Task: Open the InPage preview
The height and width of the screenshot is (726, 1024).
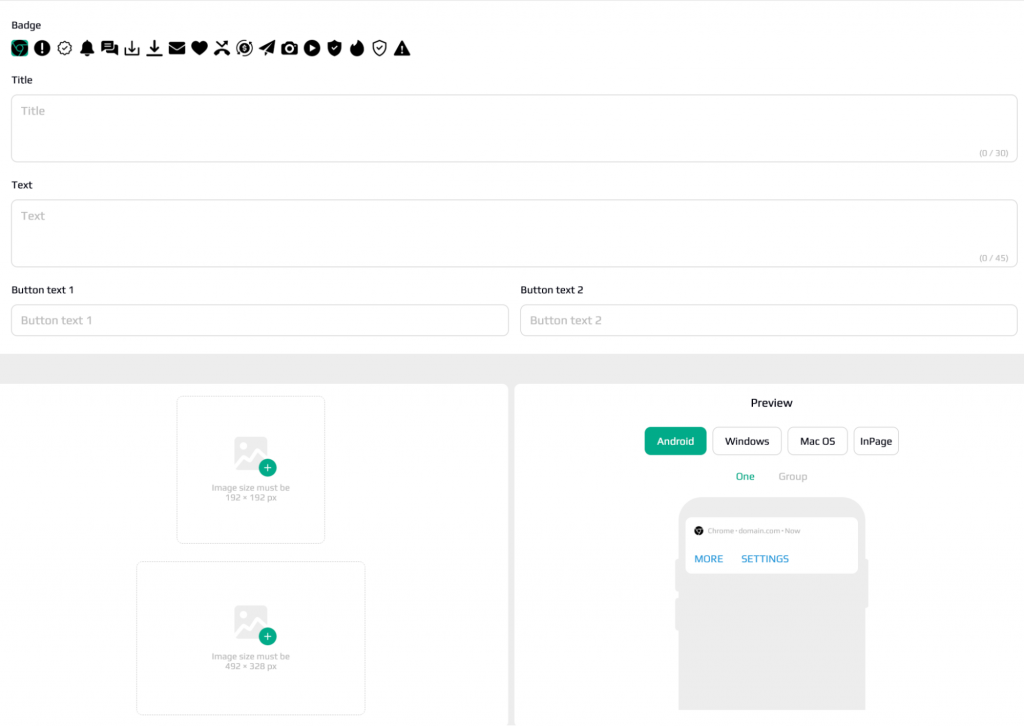Action: coord(876,441)
